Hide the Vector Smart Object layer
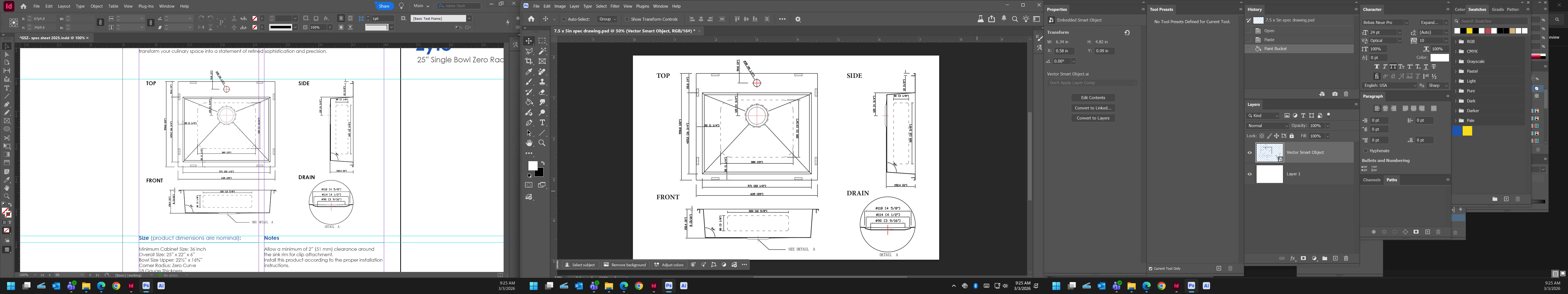Viewport: 1568px width, 294px height. [x=1250, y=153]
